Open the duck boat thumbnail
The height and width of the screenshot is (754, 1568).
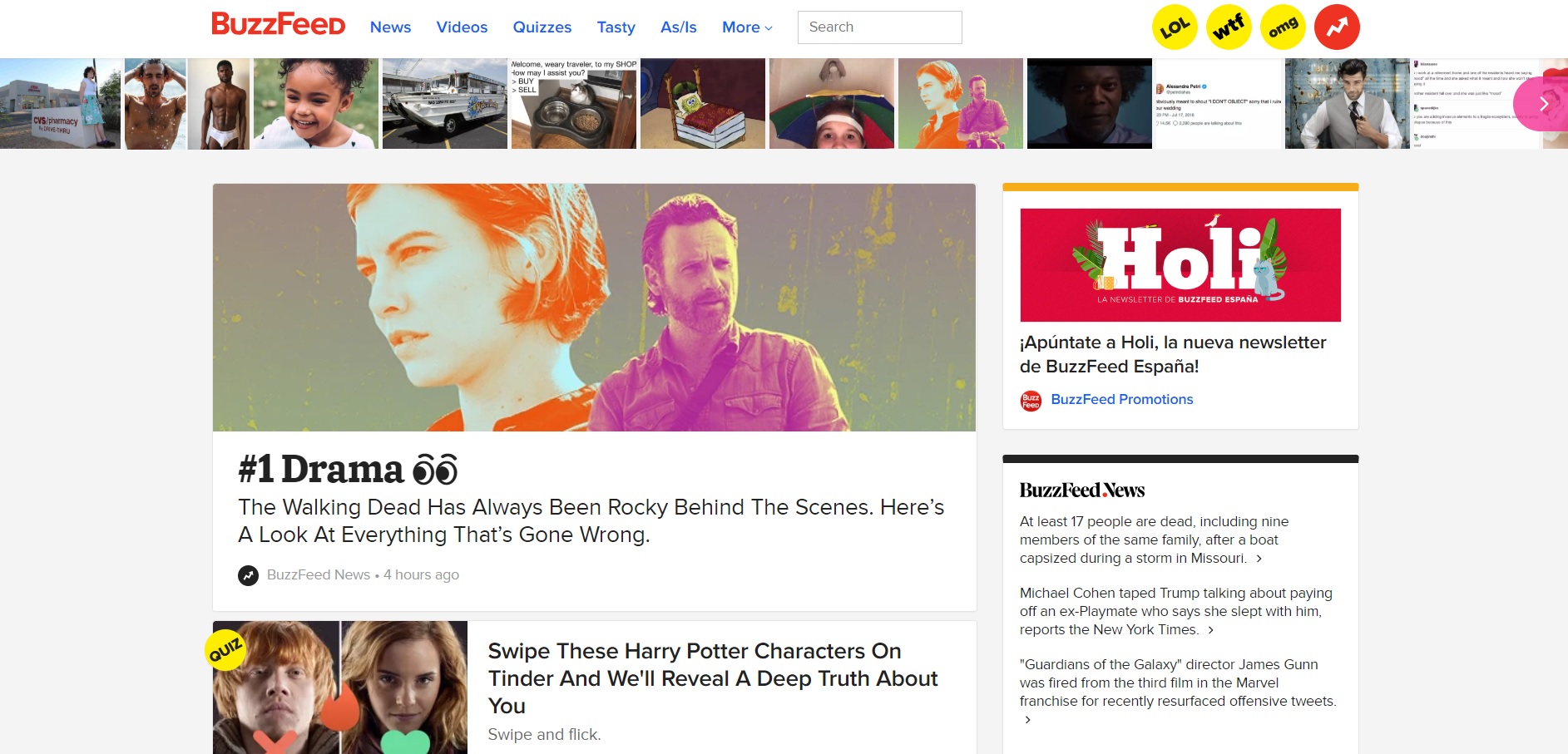[x=445, y=104]
